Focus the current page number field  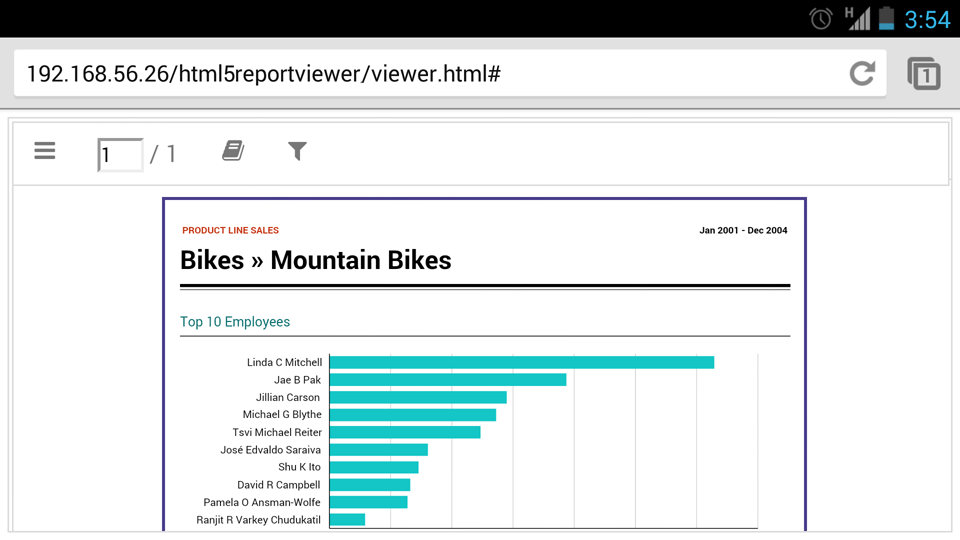pos(120,155)
